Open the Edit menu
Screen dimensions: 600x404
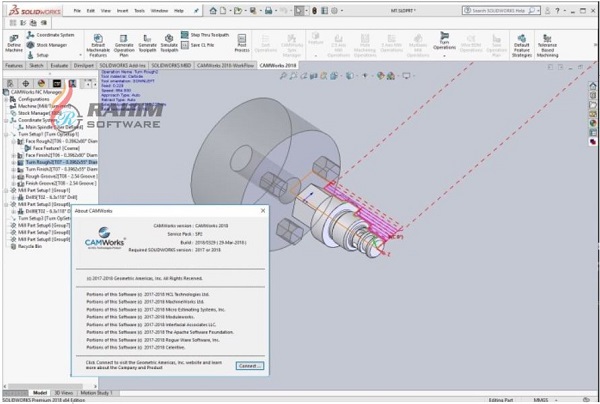91,11
